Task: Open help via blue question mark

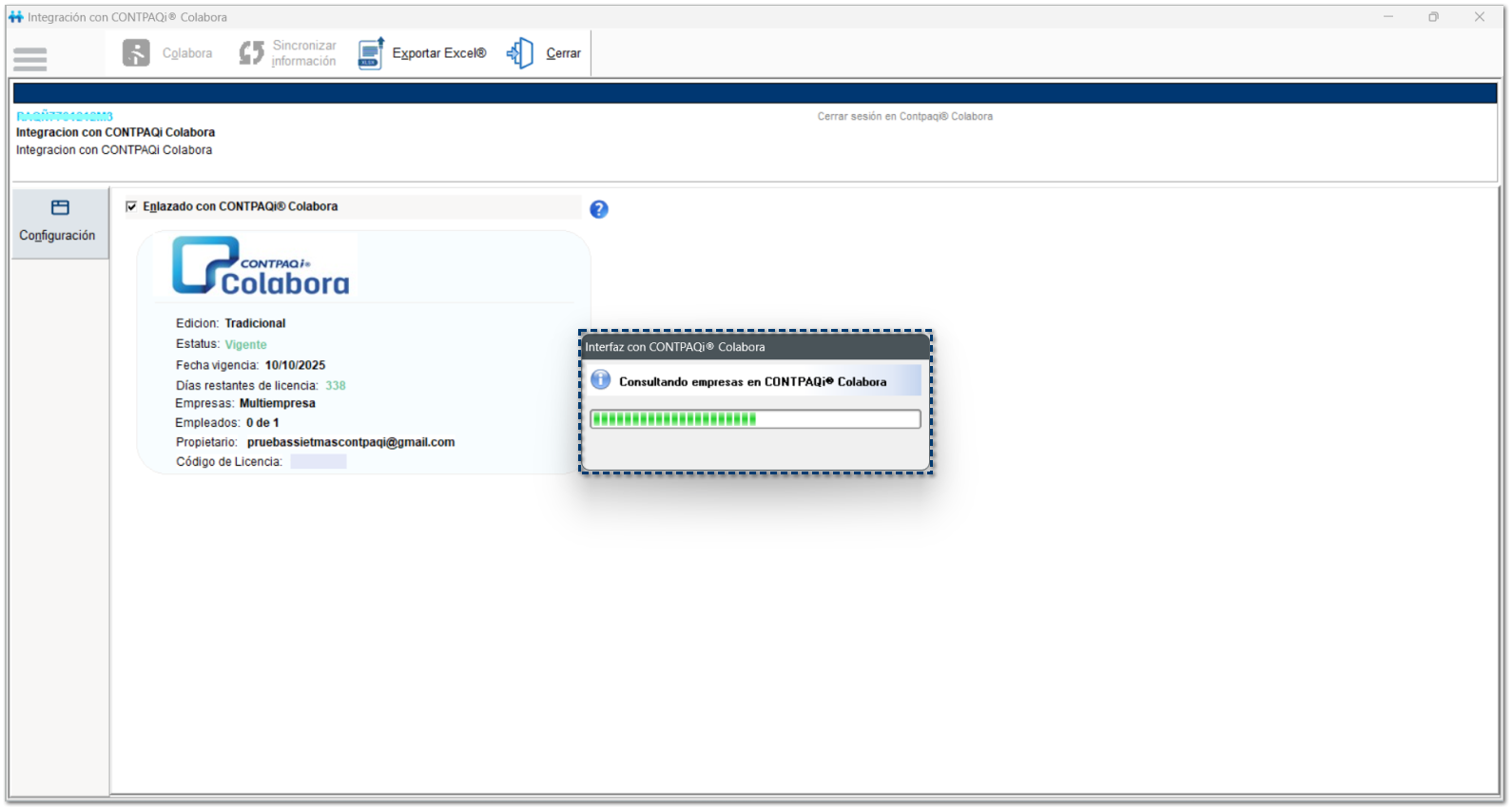Action: pos(598,209)
